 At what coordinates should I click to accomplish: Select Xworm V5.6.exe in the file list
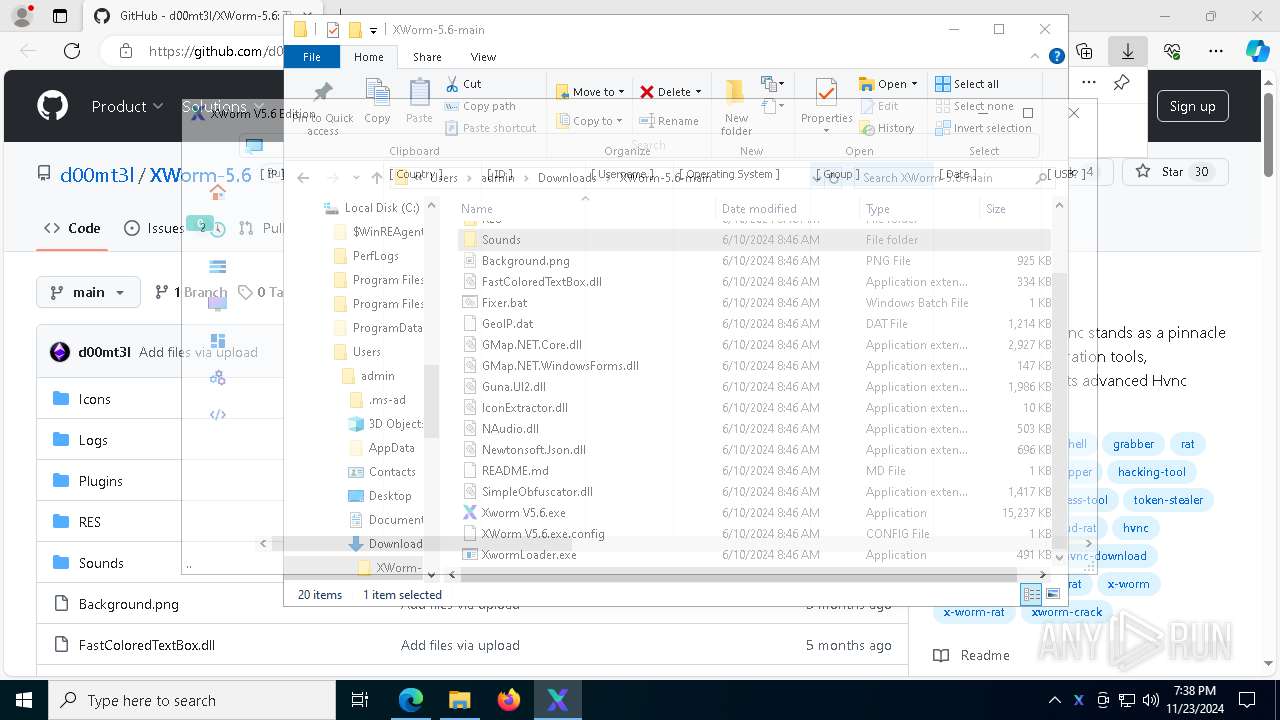click(523, 513)
